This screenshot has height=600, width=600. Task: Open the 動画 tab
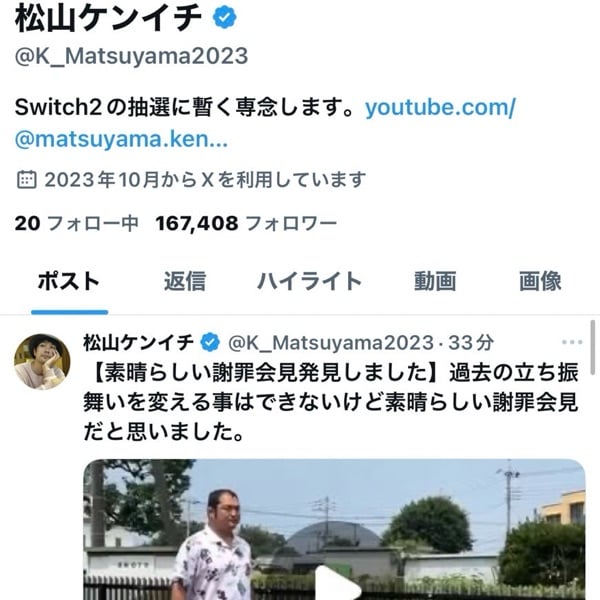point(435,281)
